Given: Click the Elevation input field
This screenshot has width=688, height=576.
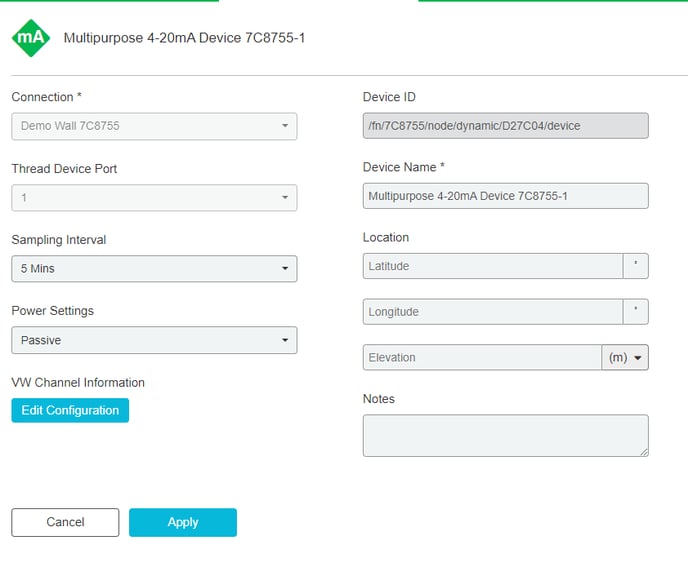Looking at the screenshot, I should pyautogui.click(x=482, y=358).
